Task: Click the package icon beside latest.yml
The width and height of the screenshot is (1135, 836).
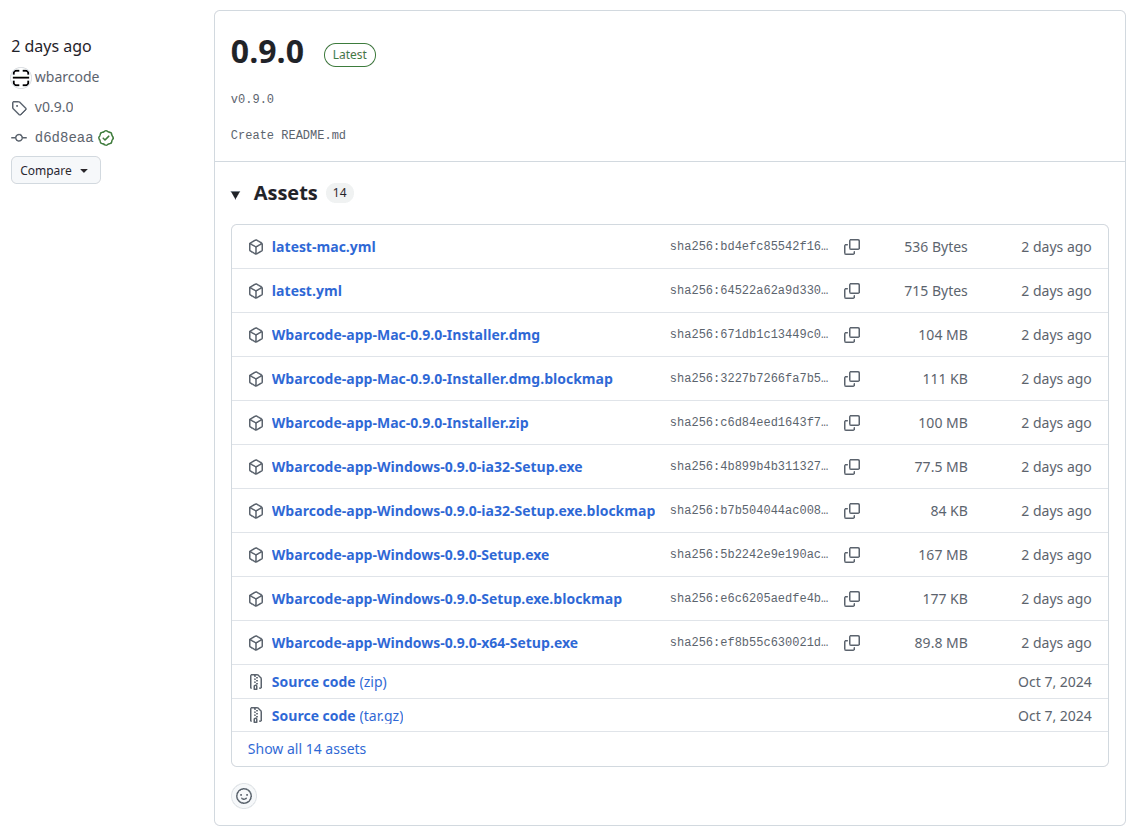Action: [x=256, y=290]
